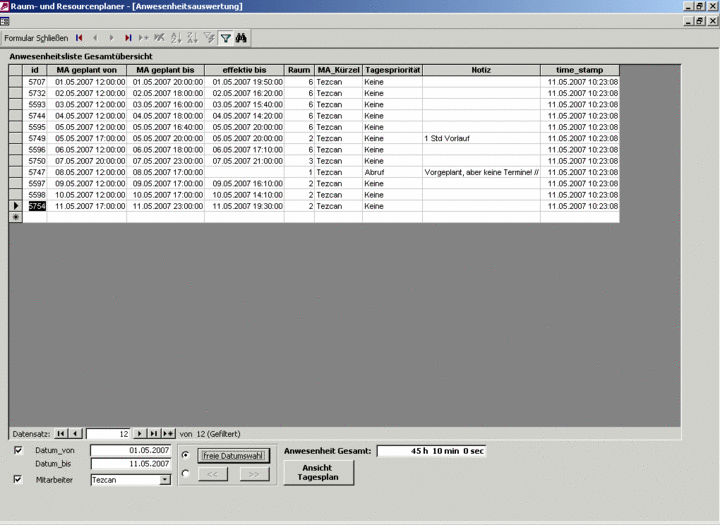Add new record in Datensatz navigator
This screenshot has width=720, height=525.
169,434
